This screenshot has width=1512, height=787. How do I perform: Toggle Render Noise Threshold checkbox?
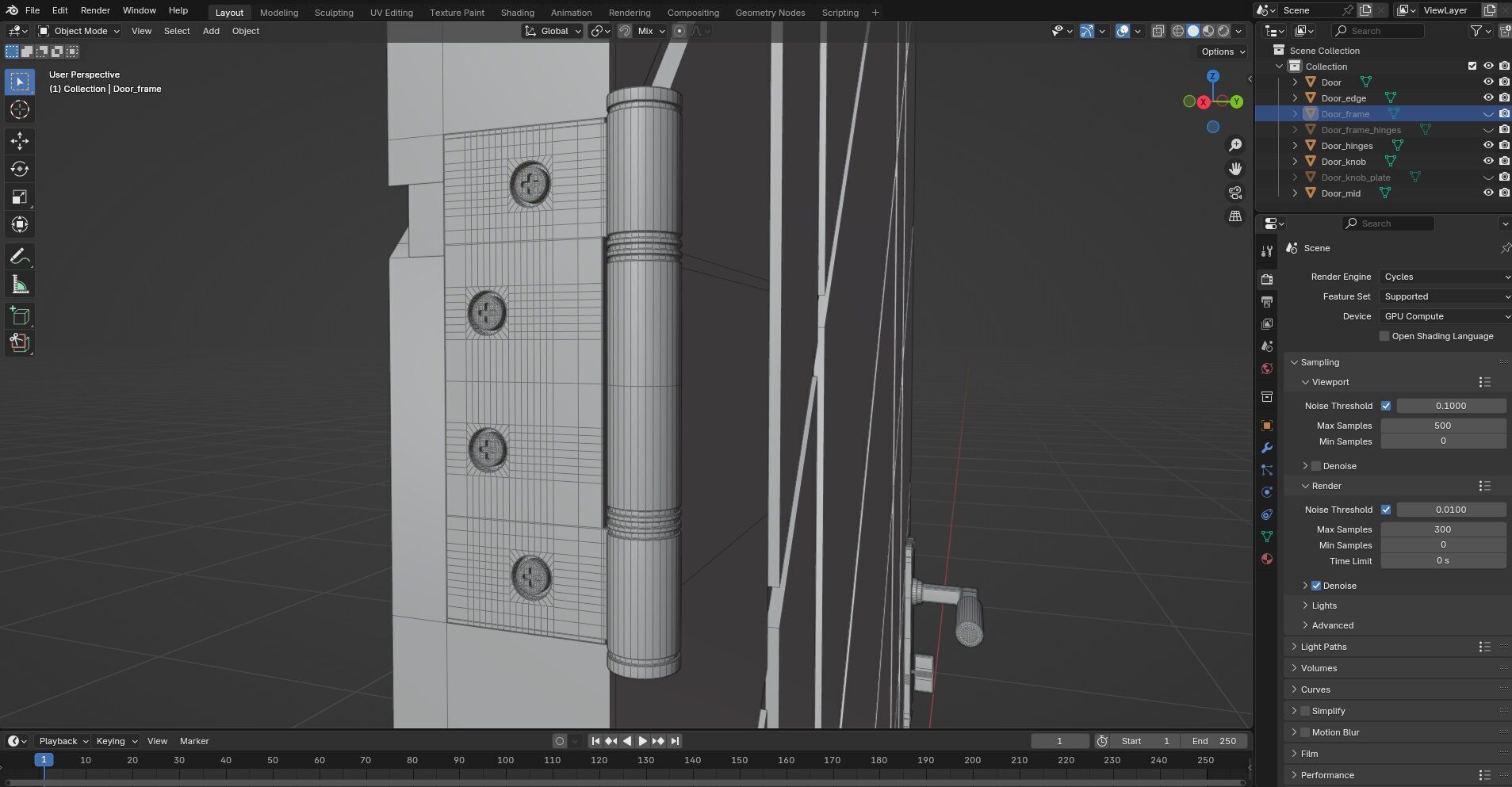(1386, 510)
